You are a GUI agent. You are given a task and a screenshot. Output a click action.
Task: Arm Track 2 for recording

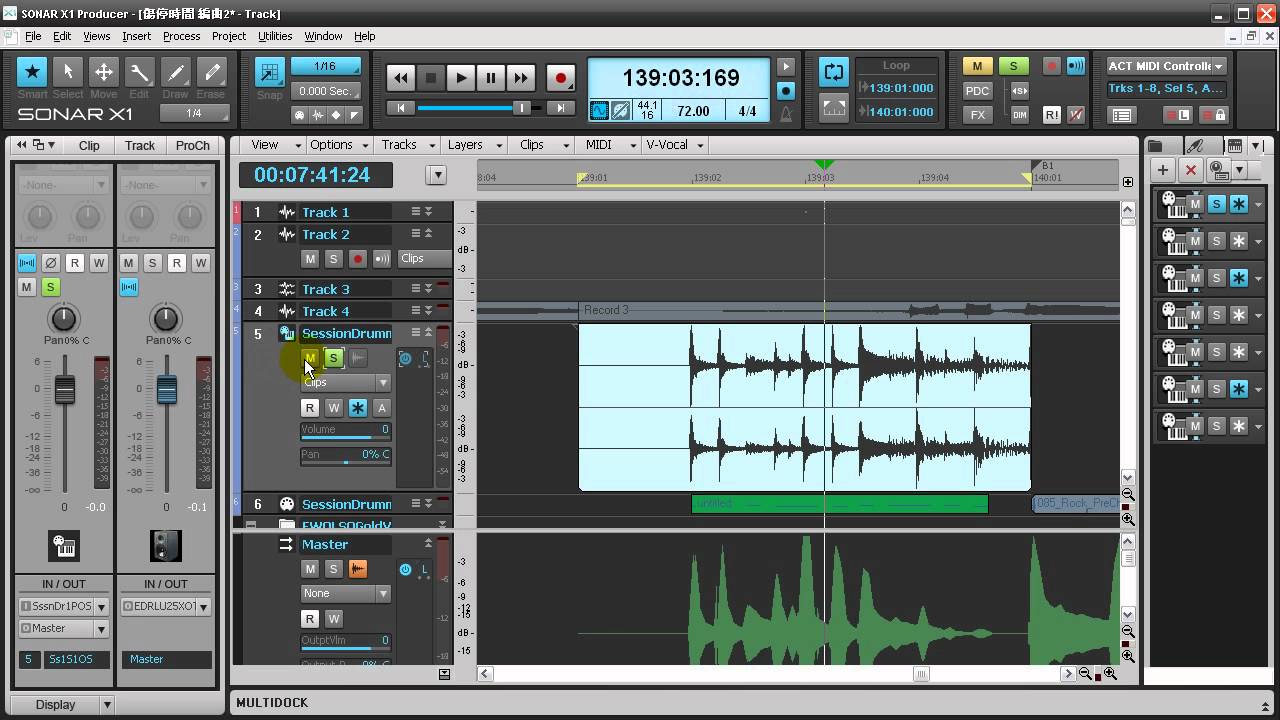coord(358,259)
